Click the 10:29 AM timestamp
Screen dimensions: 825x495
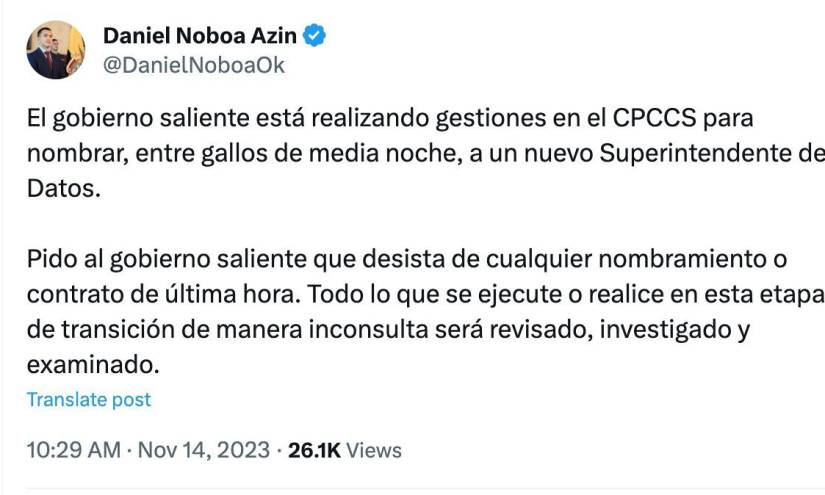click(71, 450)
